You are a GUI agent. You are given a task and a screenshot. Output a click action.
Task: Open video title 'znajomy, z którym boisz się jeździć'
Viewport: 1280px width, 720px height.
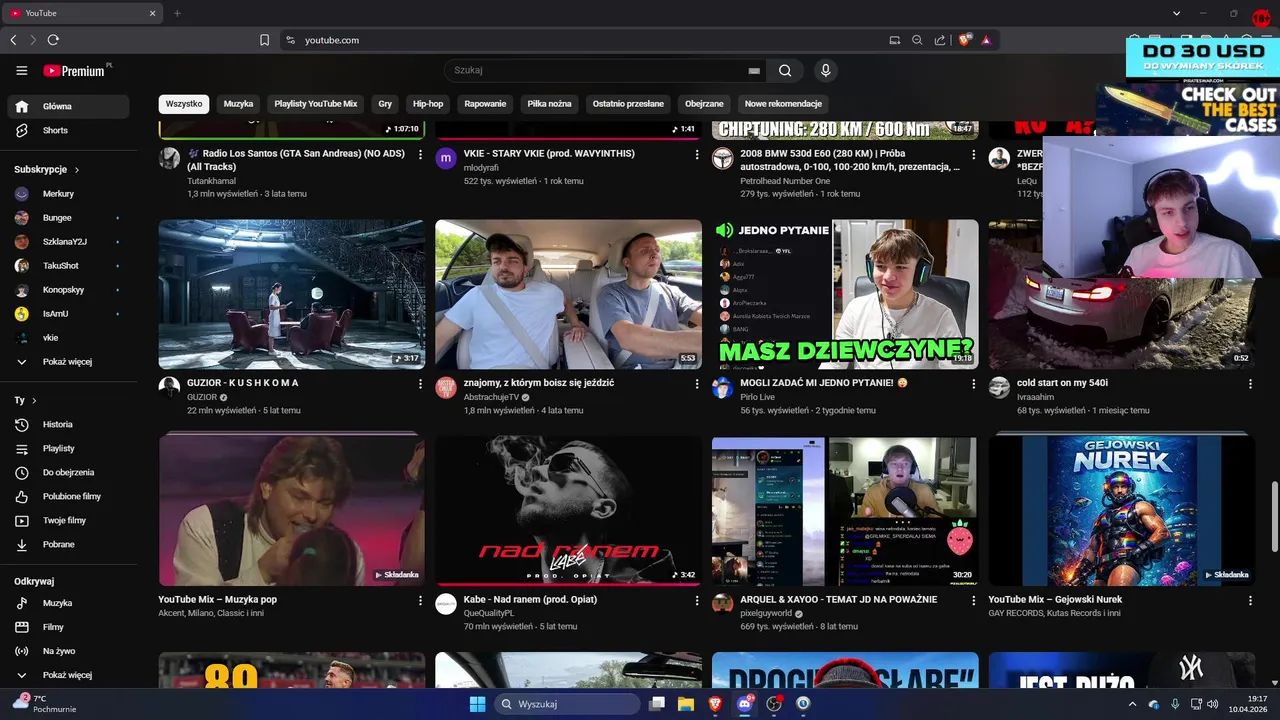click(539, 383)
